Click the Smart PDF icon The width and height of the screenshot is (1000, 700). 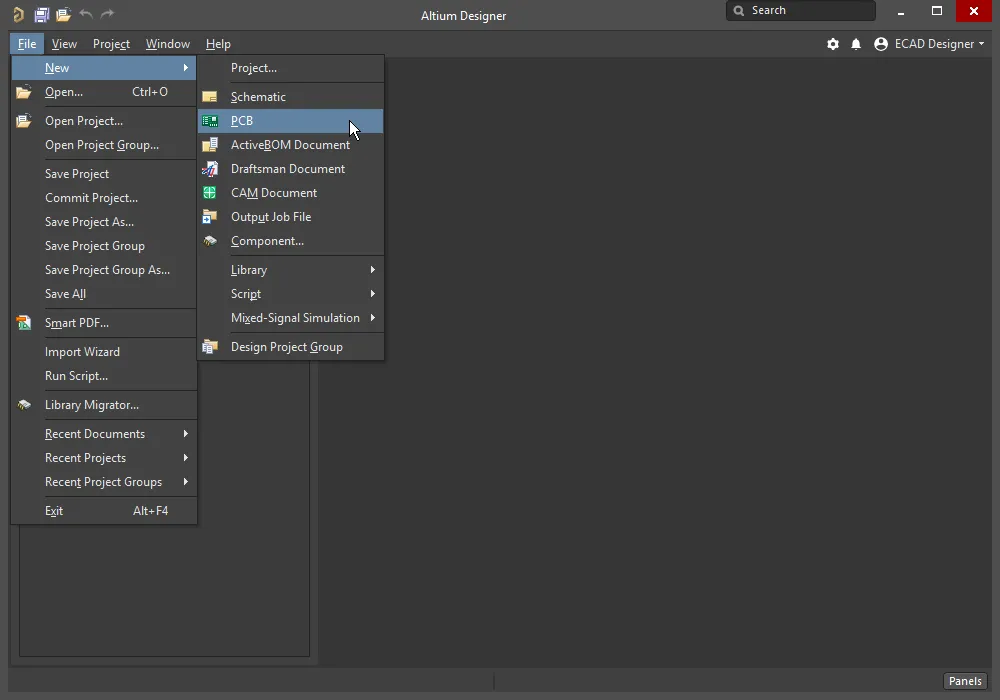24,323
